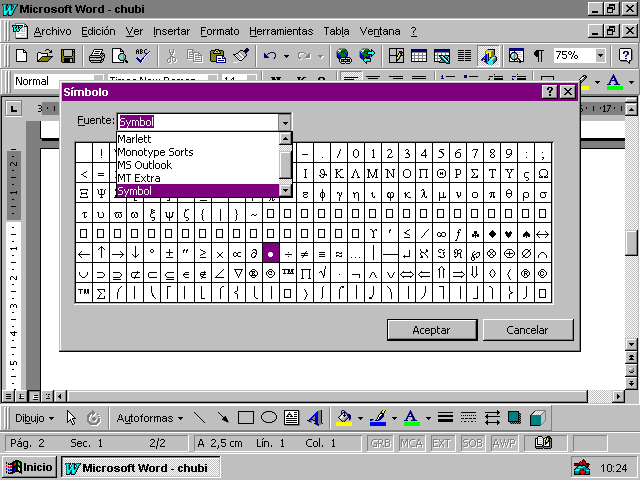Pick the arrow drawing tool
640x480 pixels.
[x=223, y=418]
